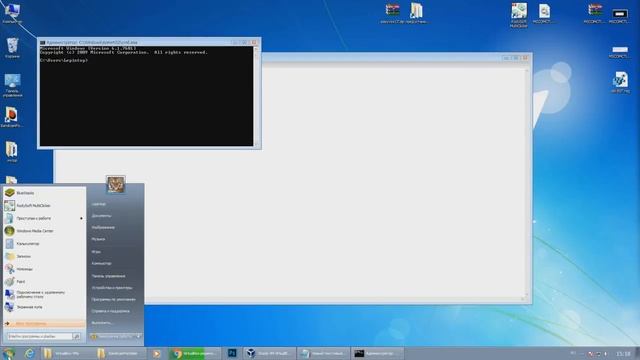Click the Windows Start orb
Viewport: 640px width, 360px height.
click(x=9, y=353)
